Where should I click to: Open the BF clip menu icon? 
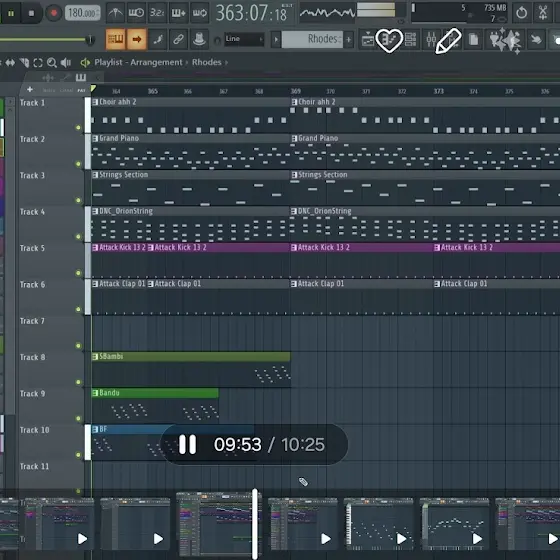pyautogui.click(x=95, y=430)
